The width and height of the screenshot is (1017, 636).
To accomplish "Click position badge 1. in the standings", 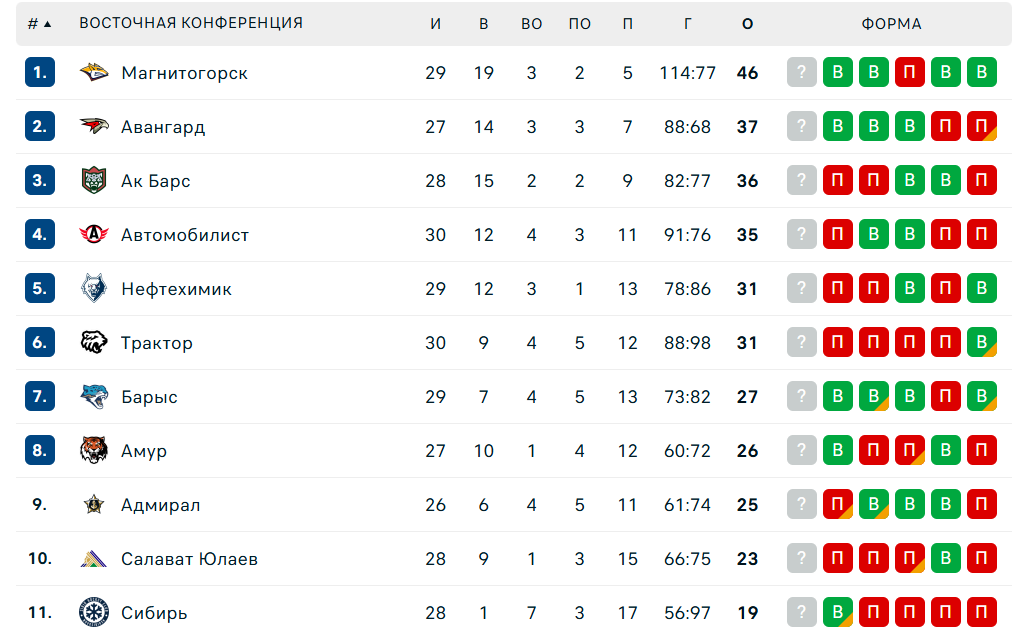I will point(40,73).
